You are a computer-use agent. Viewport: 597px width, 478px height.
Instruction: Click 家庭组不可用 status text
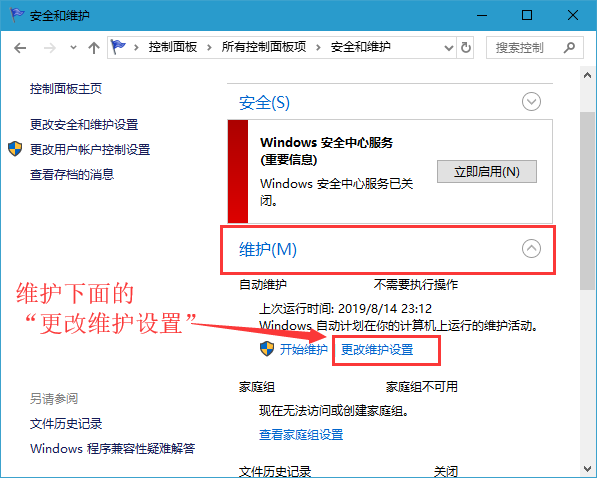pyautogui.click(x=421, y=387)
